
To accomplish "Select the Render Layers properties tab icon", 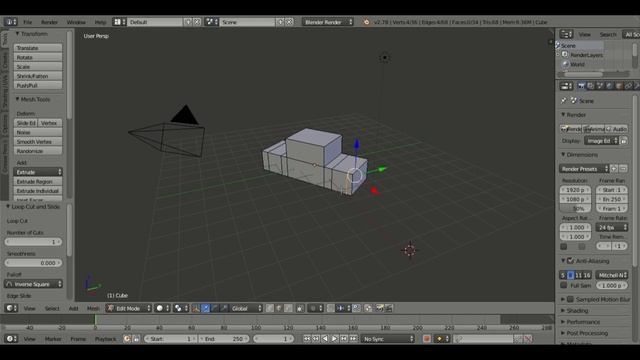I will [x=591, y=86].
